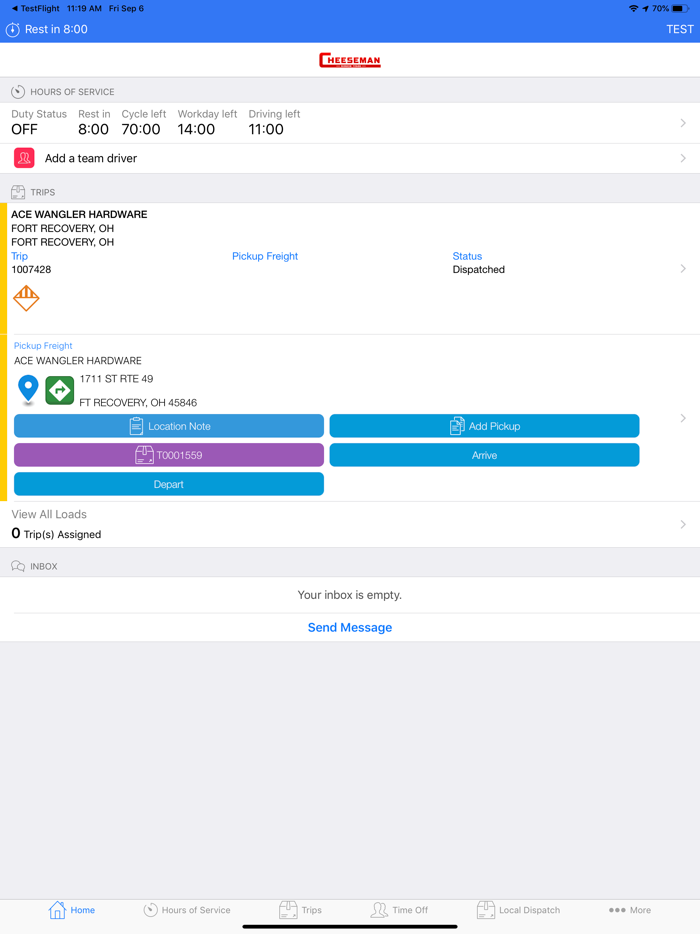Tap the Hours of Service clock icon
The height and width of the screenshot is (934, 700).
18,92
